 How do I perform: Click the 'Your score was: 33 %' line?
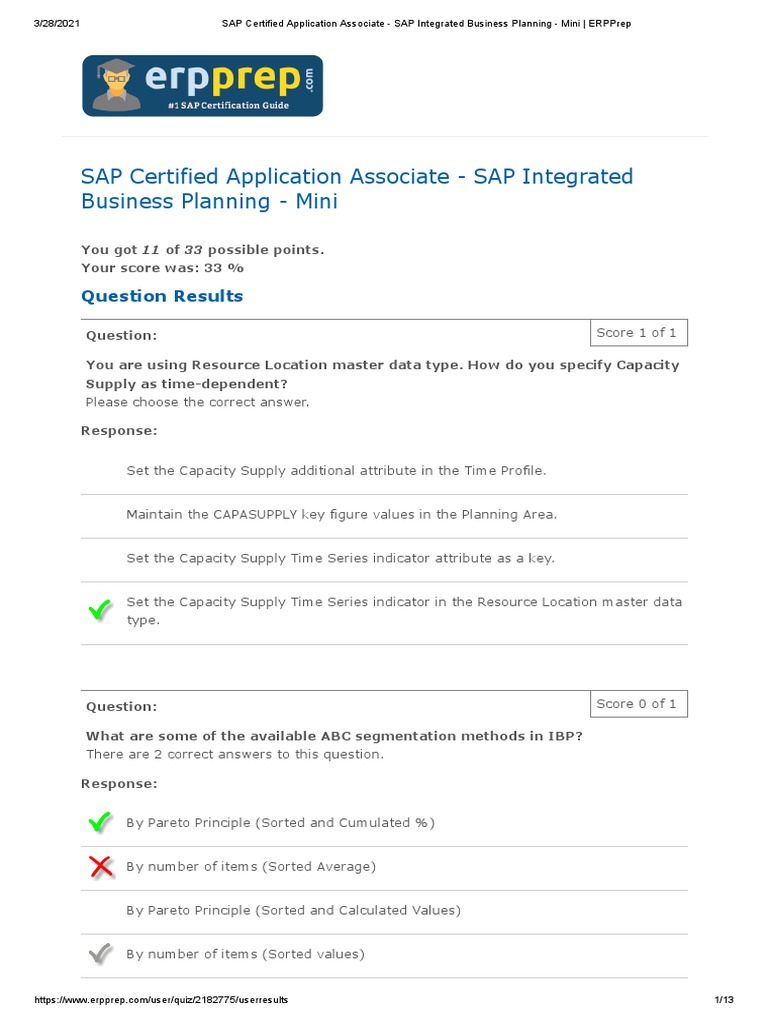tap(162, 268)
